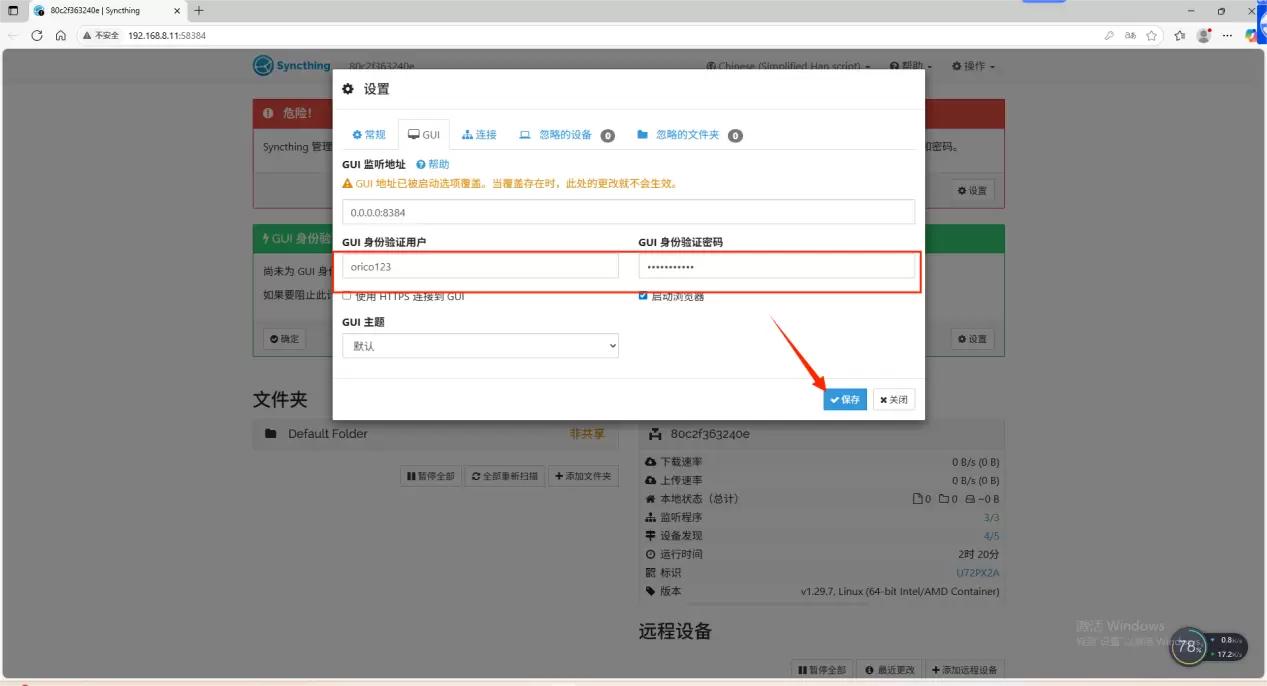This screenshot has width=1267, height=686.
Task: Click the 帮助 help link beside GUI 监听地址
Action: pyautogui.click(x=433, y=164)
